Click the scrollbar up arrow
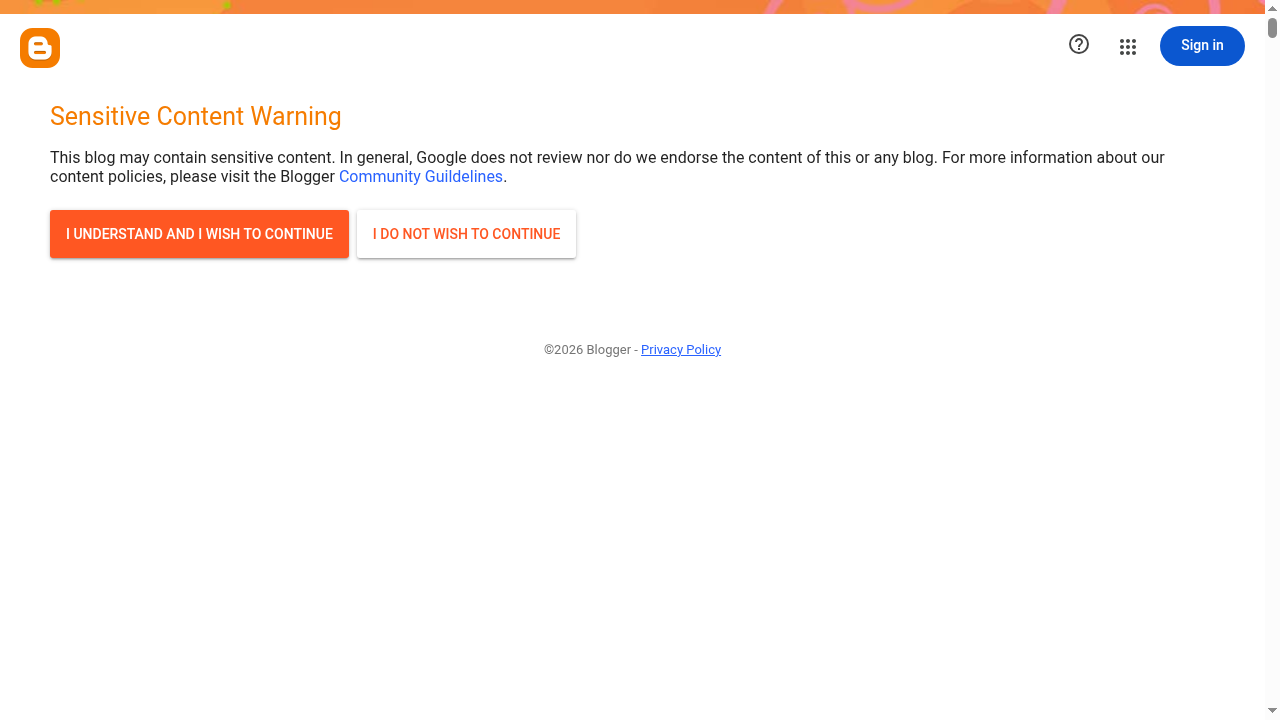The height and width of the screenshot is (720, 1280). [1272, 7]
